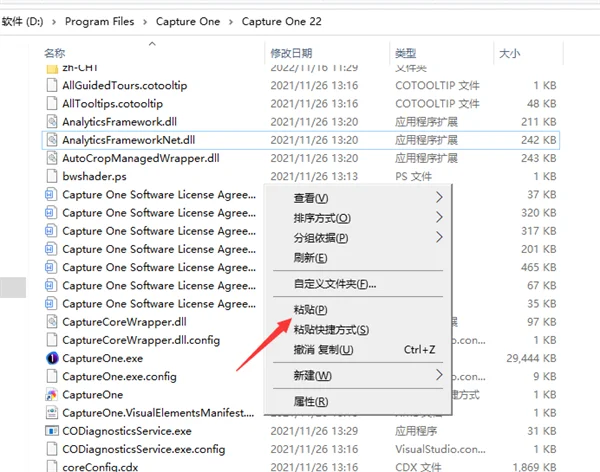Click icon of license file sized 37 KB
The image size is (600, 472).
click(51, 194)
